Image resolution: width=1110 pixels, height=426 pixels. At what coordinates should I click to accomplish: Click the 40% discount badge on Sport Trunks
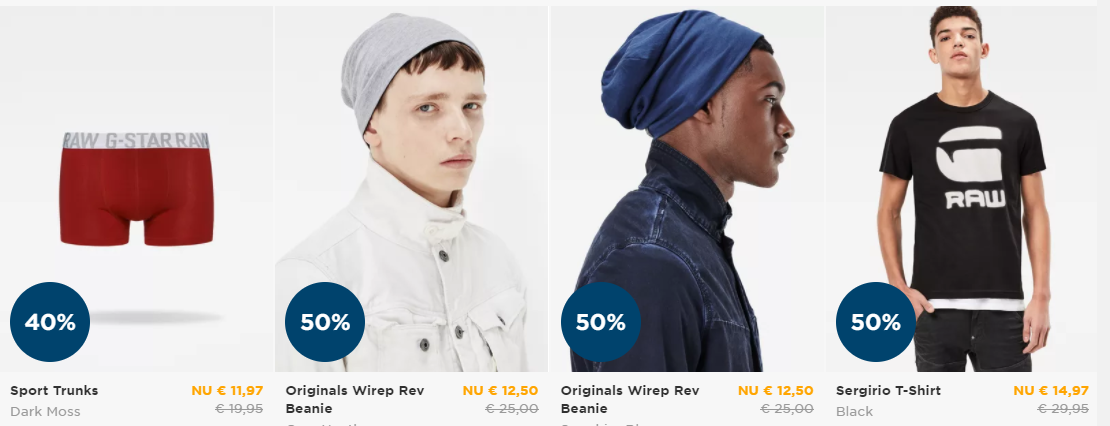tap(50, 322)
